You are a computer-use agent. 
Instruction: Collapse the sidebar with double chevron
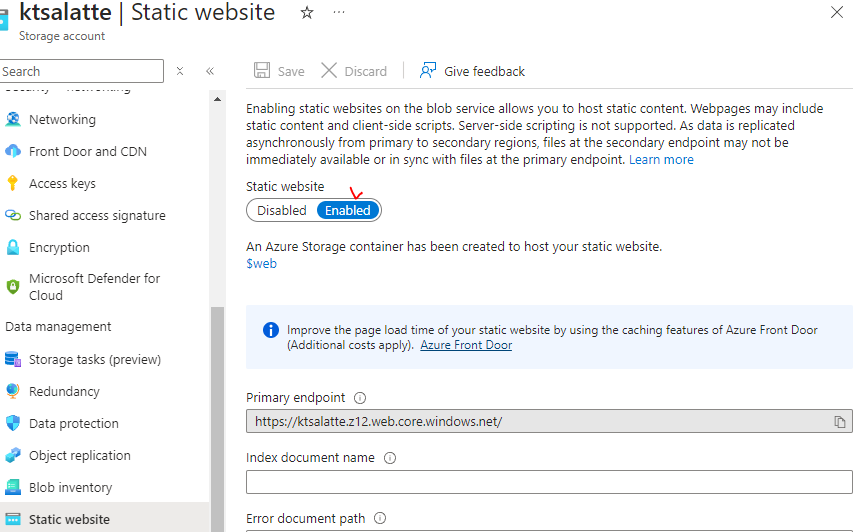(210, 71)
